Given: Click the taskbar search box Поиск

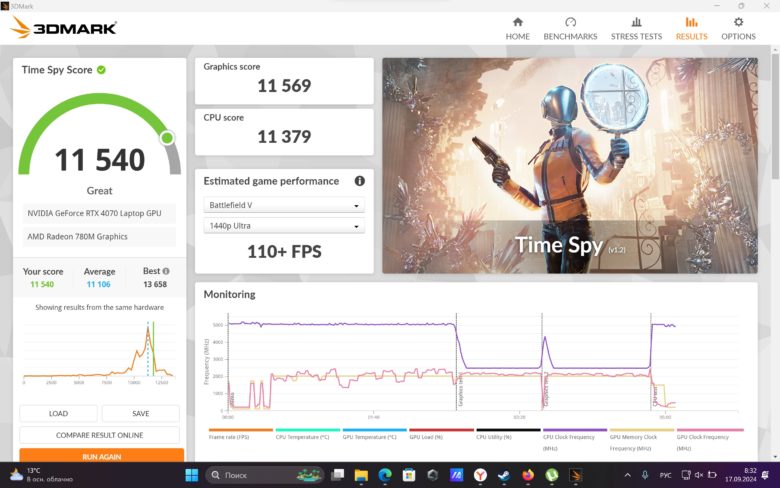Looking at the screenshot, I should [265, 475].
